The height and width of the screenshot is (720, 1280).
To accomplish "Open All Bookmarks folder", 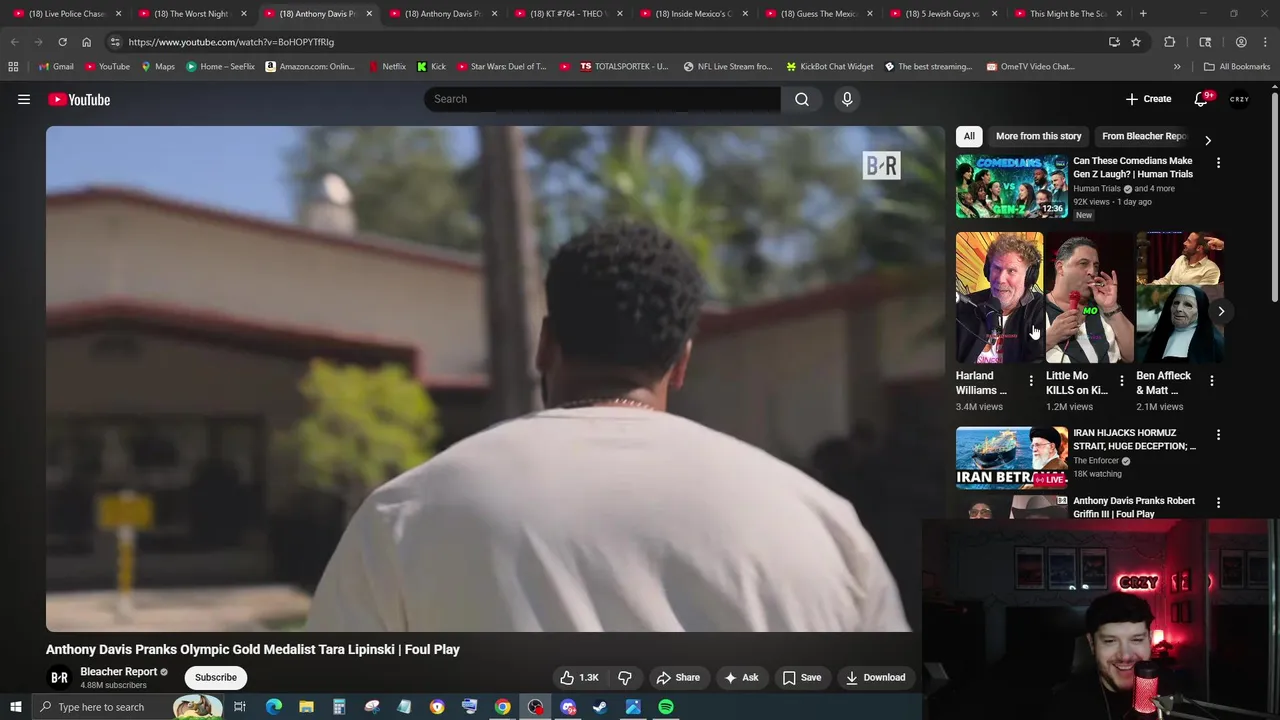I will coord(1237,67).
